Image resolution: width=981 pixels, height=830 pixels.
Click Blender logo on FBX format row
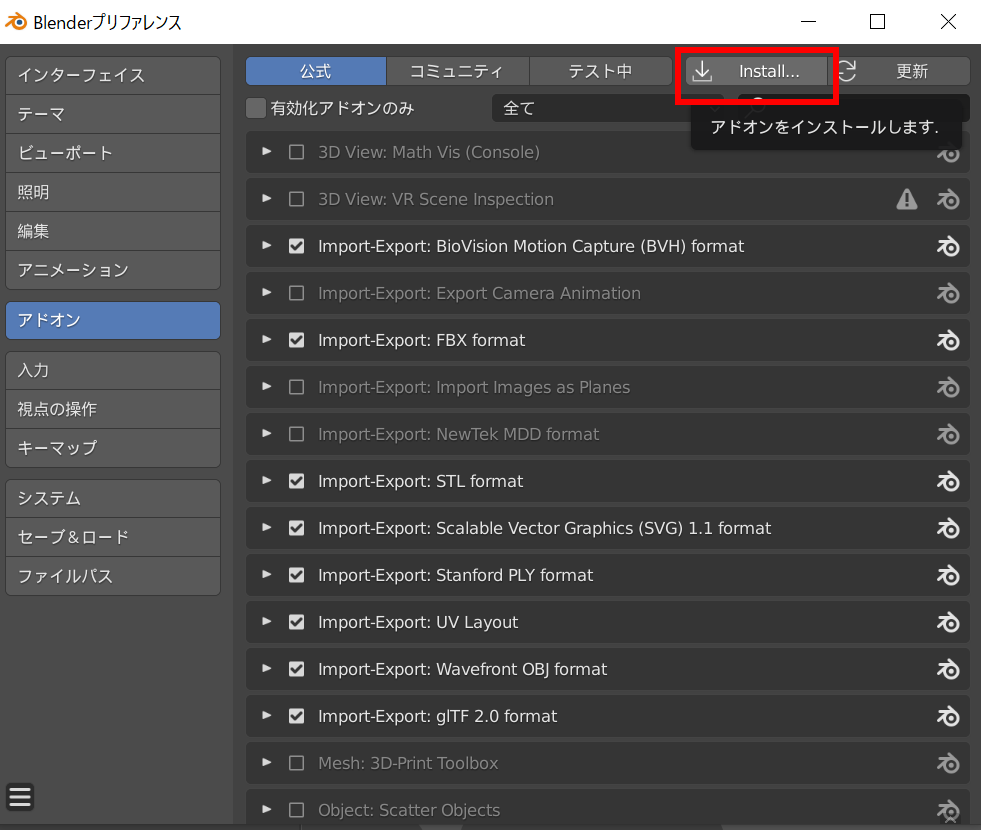click(948, 340)
